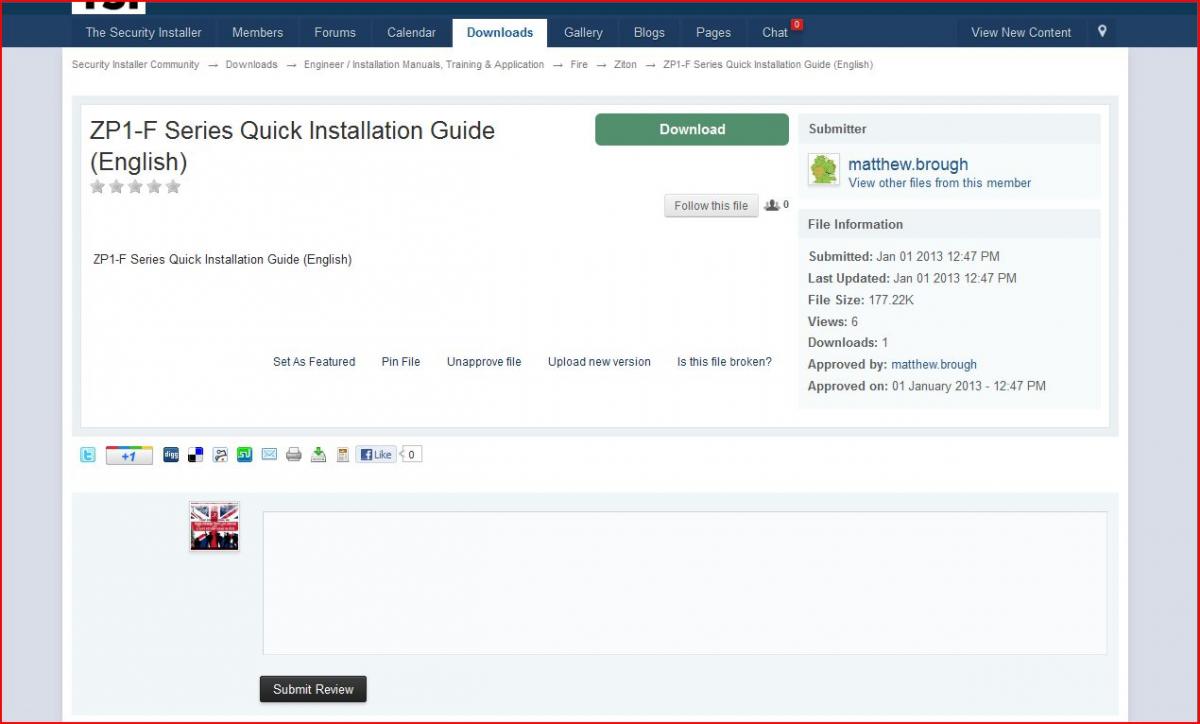The image size is (1200, 724).
Task: Click the printer icon to print
Action: click(294, 455)
